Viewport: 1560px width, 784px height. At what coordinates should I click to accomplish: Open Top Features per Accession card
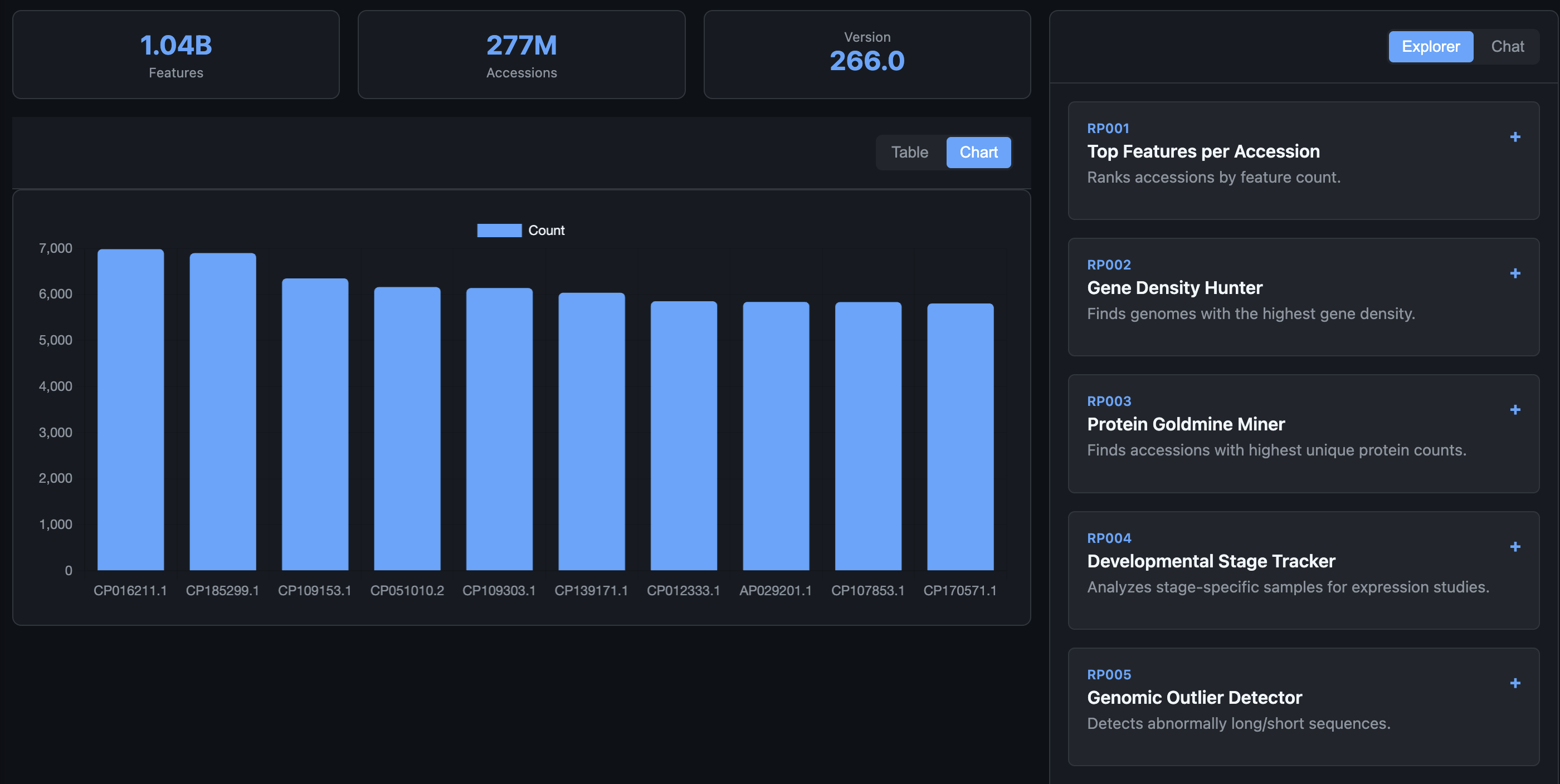click(x=1203, y=151)
